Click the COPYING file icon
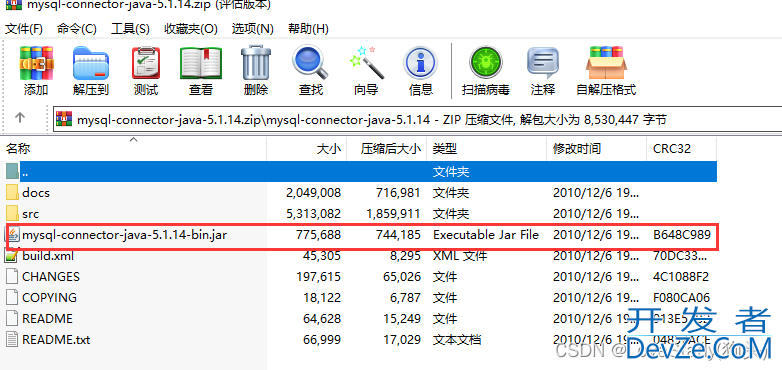Viewport: 782px width, 370px height. [12, 298]
